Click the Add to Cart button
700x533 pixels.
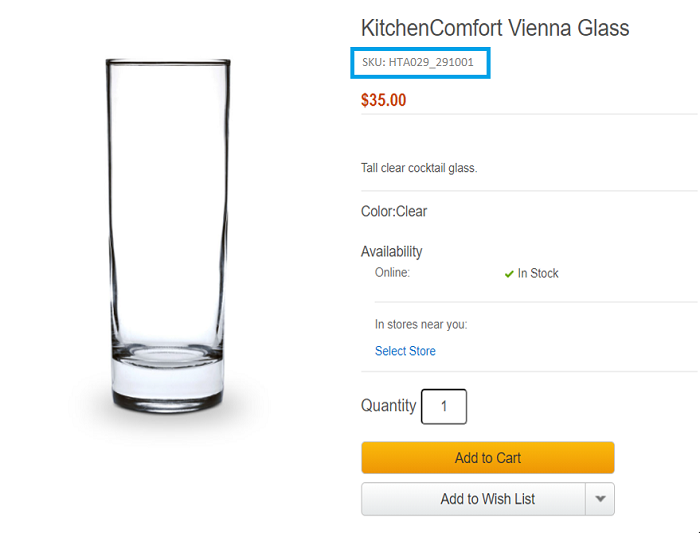487,458
